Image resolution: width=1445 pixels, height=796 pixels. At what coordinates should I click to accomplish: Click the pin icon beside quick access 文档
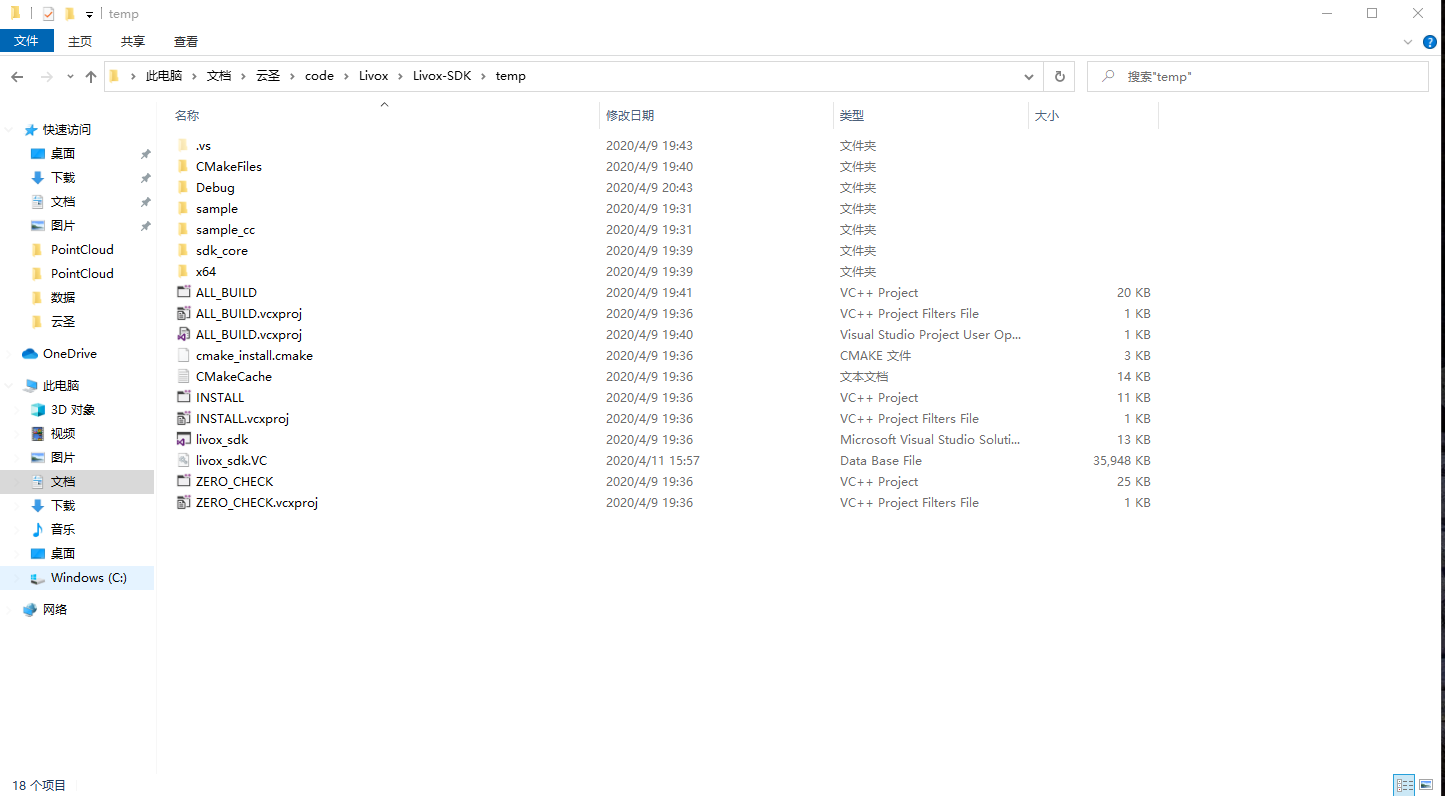point(145,202)
